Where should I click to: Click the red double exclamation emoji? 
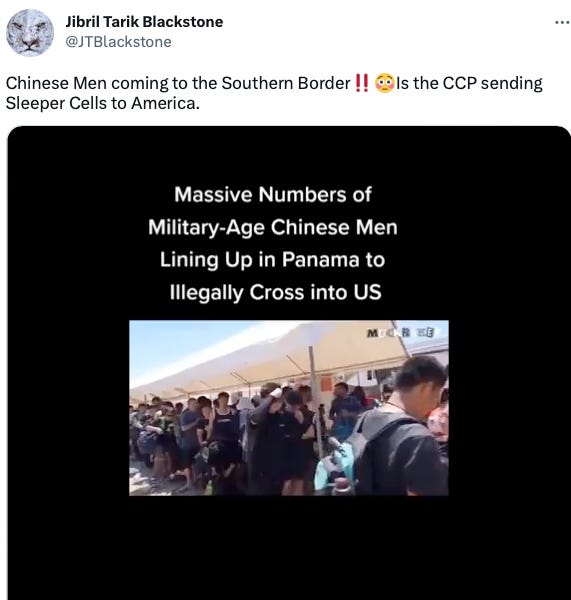[362, 83]
